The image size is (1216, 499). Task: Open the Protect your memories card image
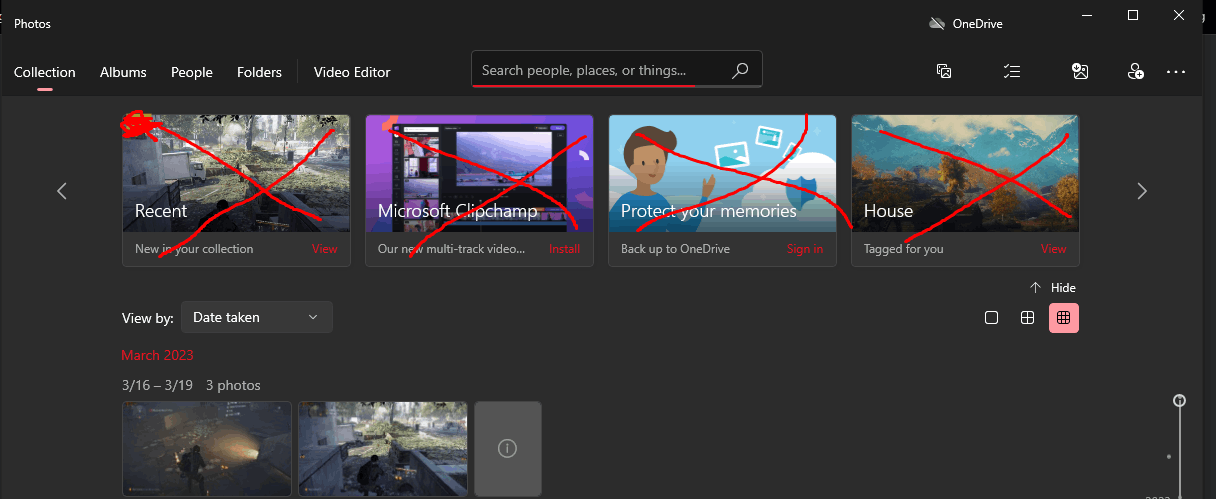click(x=722, y=173)
